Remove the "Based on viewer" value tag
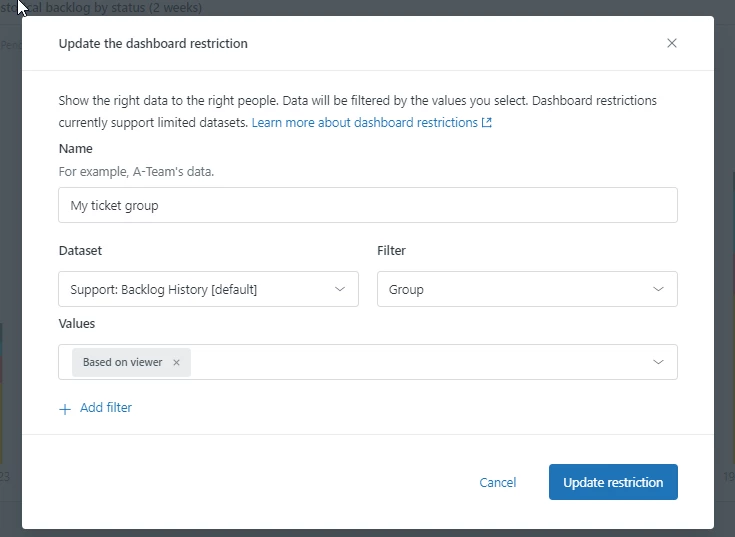735x537 pixels. (x=176, y=362)
